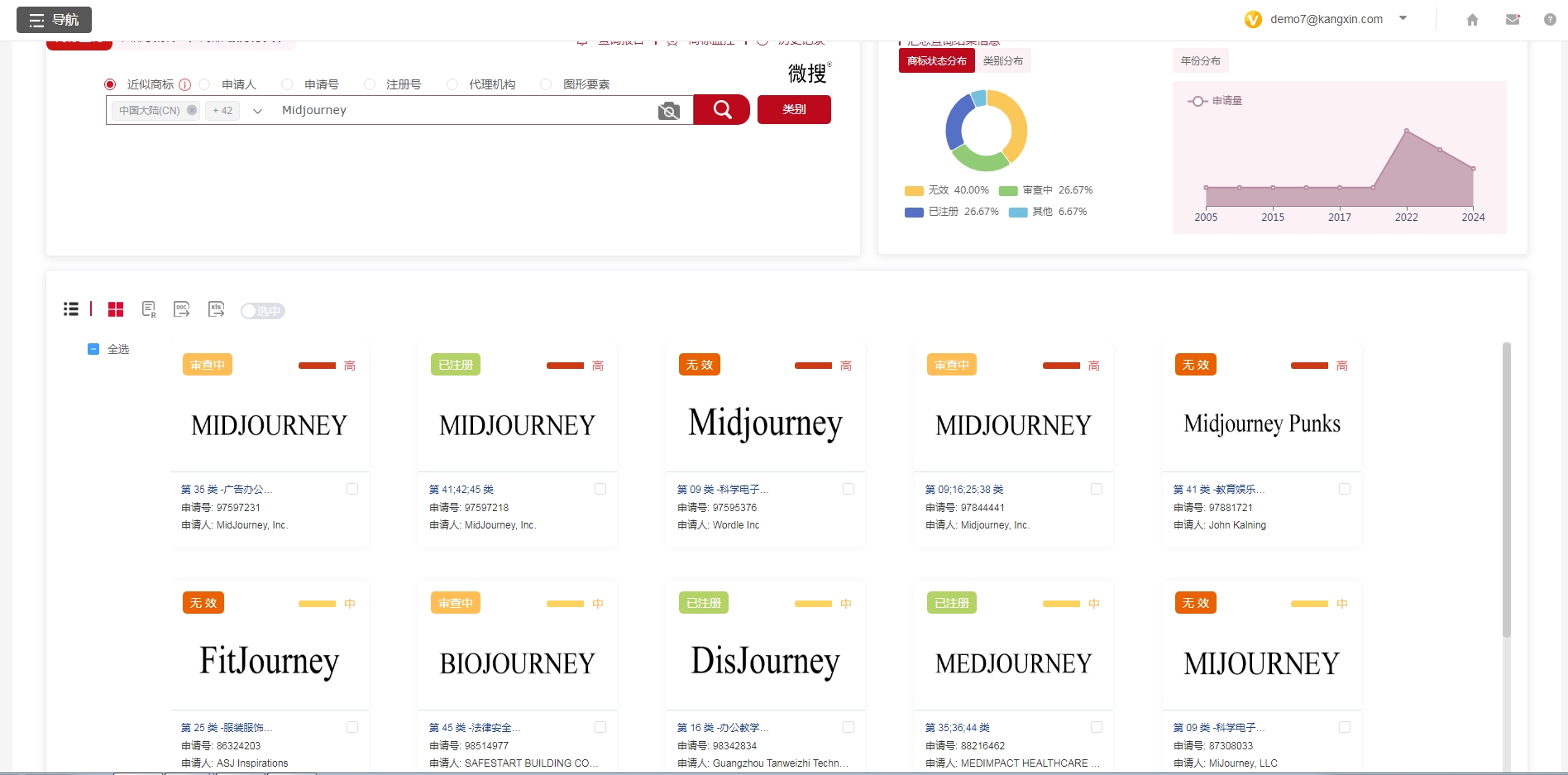Open the MEDJOURNEY trademark thumbnail
Screen dimensions: 1568x775
click(1014, 663)
